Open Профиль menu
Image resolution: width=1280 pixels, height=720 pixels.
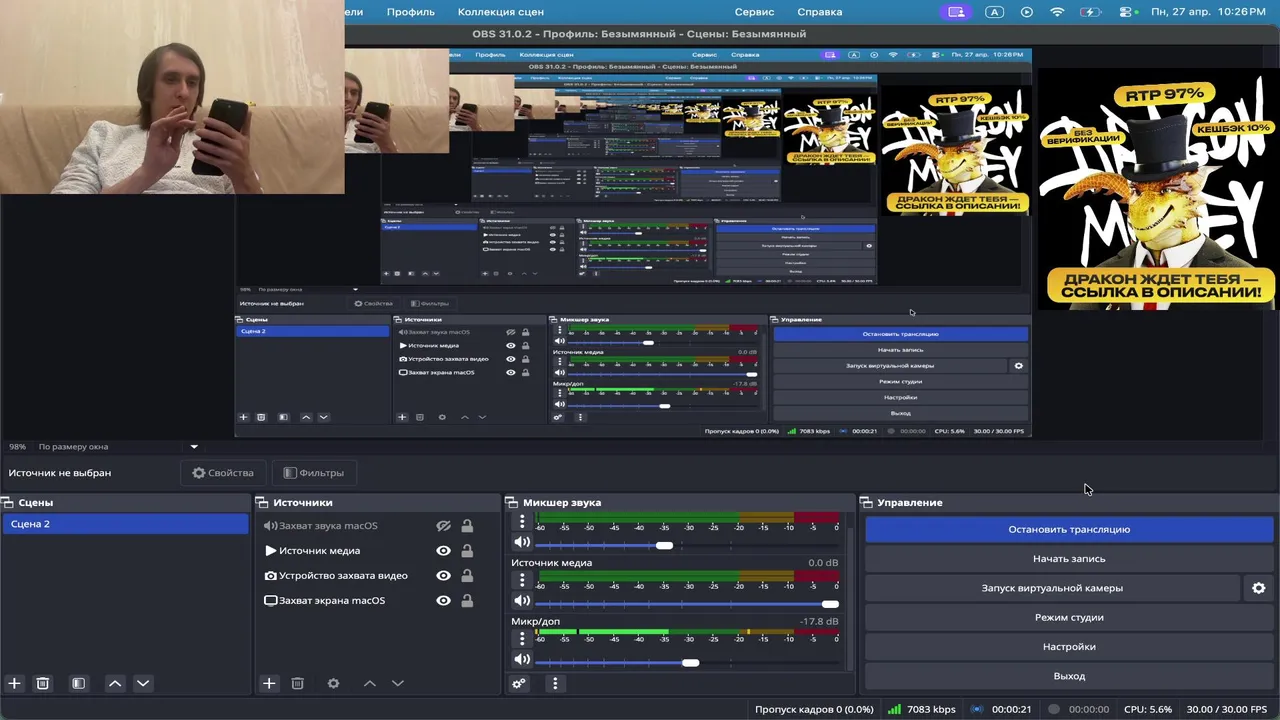(410, 12)
